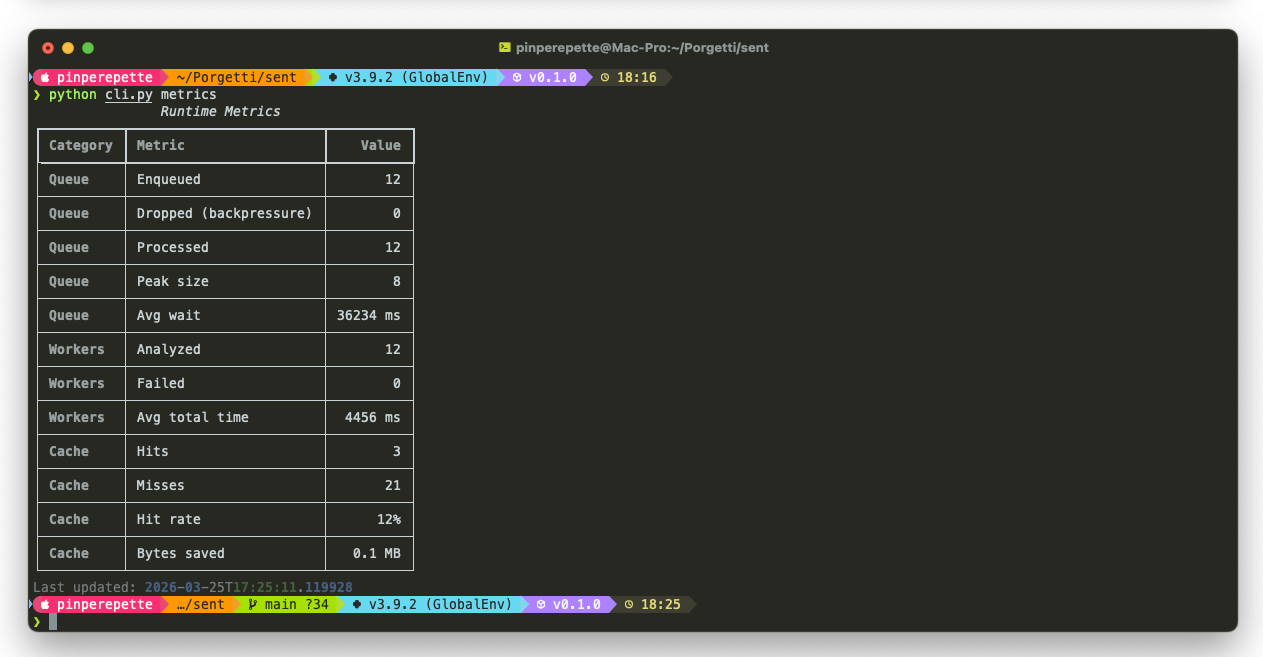Image resolution: width=1263 pixels, height=657 pixels.
Task: Minimize the terminal with the yellow button
Action: (x=68, y=47)
